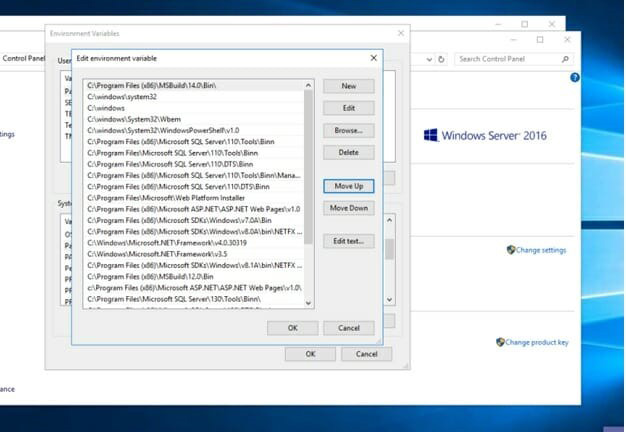Click the shield icon next to Change settings
The image size is (626, 432).
pos(511,250)
